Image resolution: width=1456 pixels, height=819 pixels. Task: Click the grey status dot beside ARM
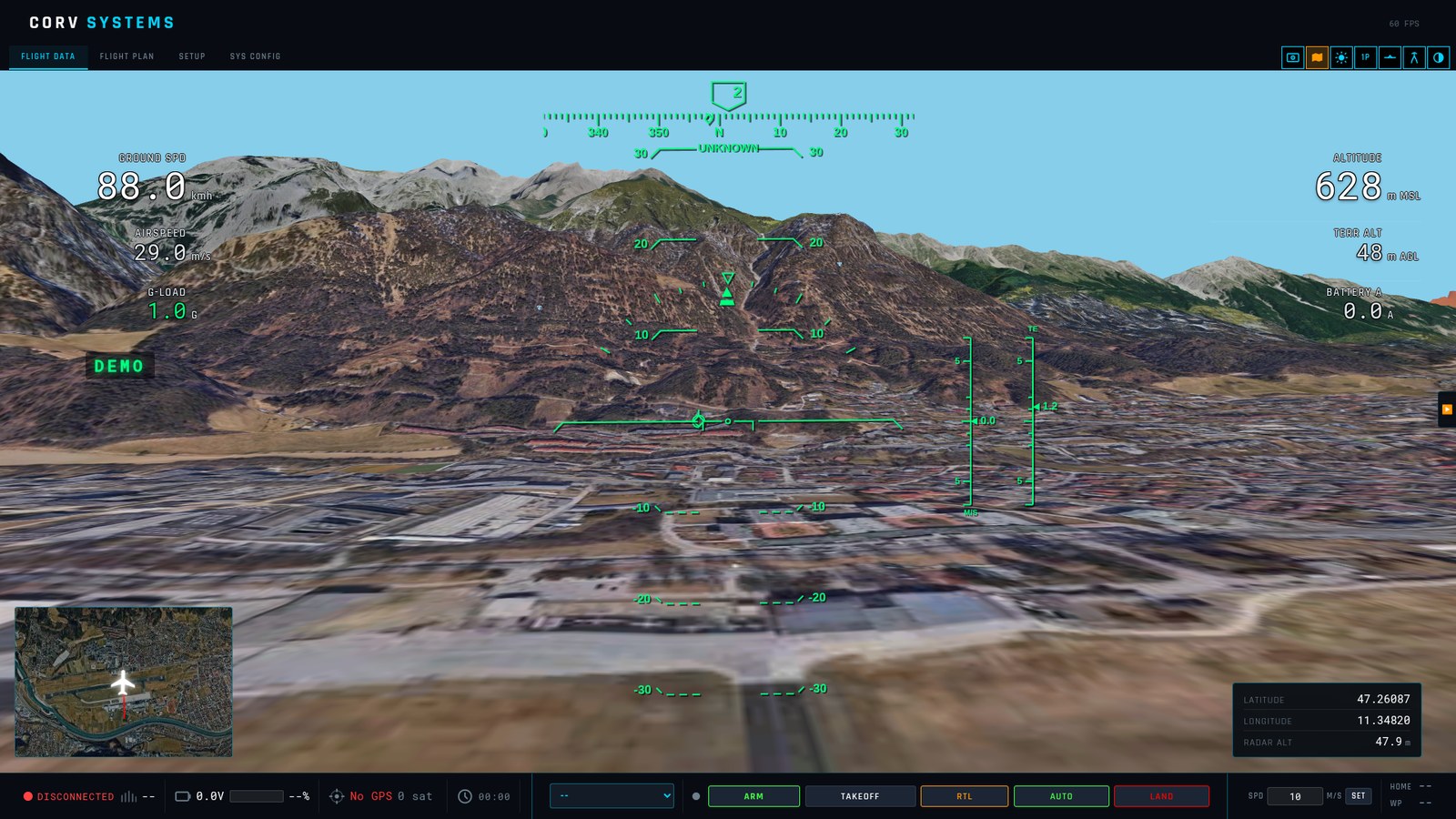(x=696, y=796)
